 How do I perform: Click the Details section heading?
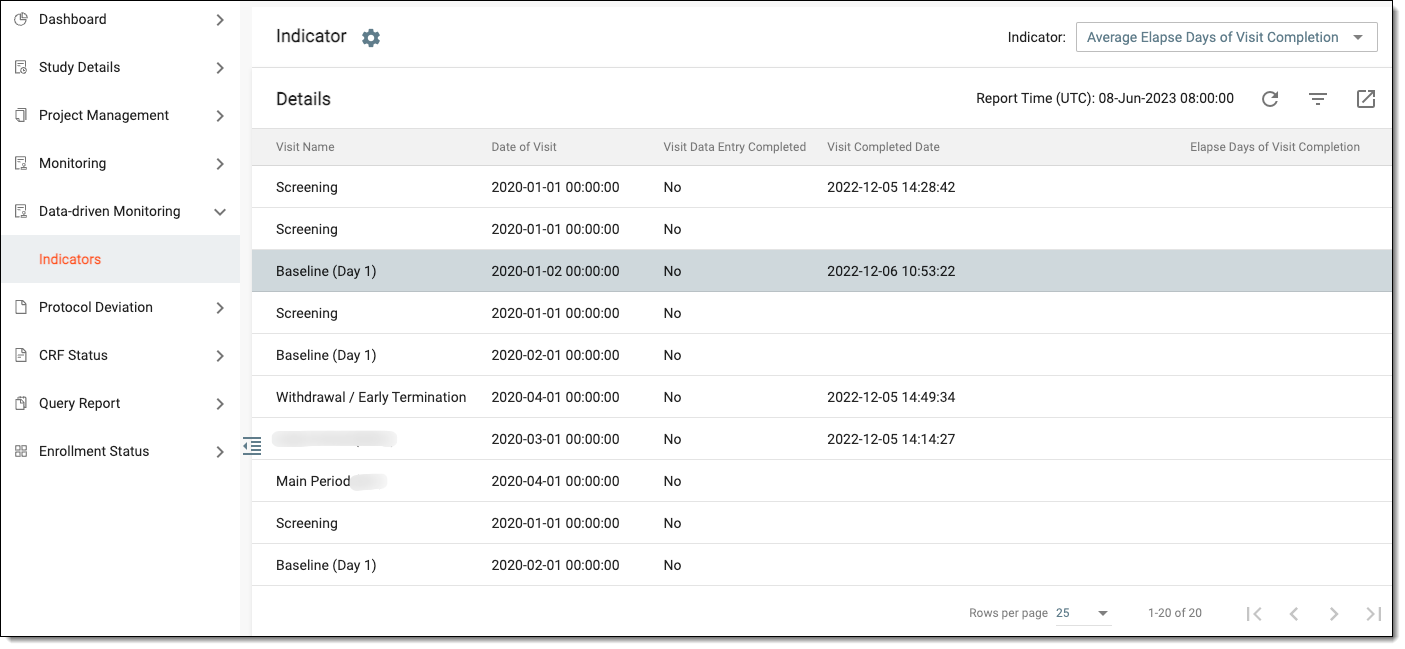point(303,99)
